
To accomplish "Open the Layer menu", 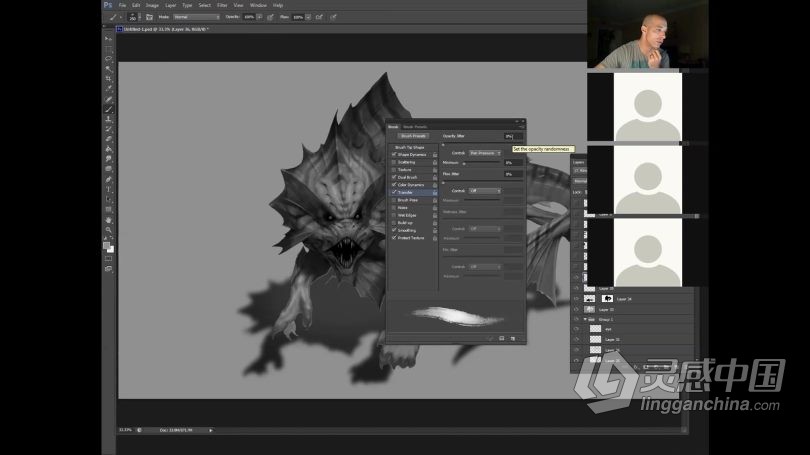I will (x=170, y=5).
